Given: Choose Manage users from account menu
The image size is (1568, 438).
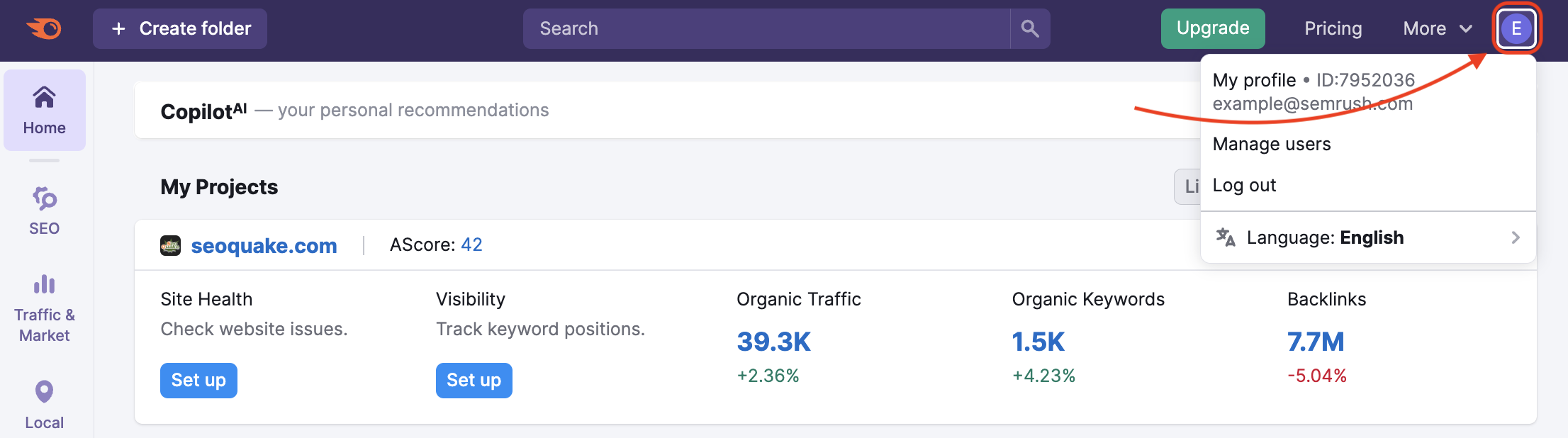Looking at the screenshot, I should 1272,144.
